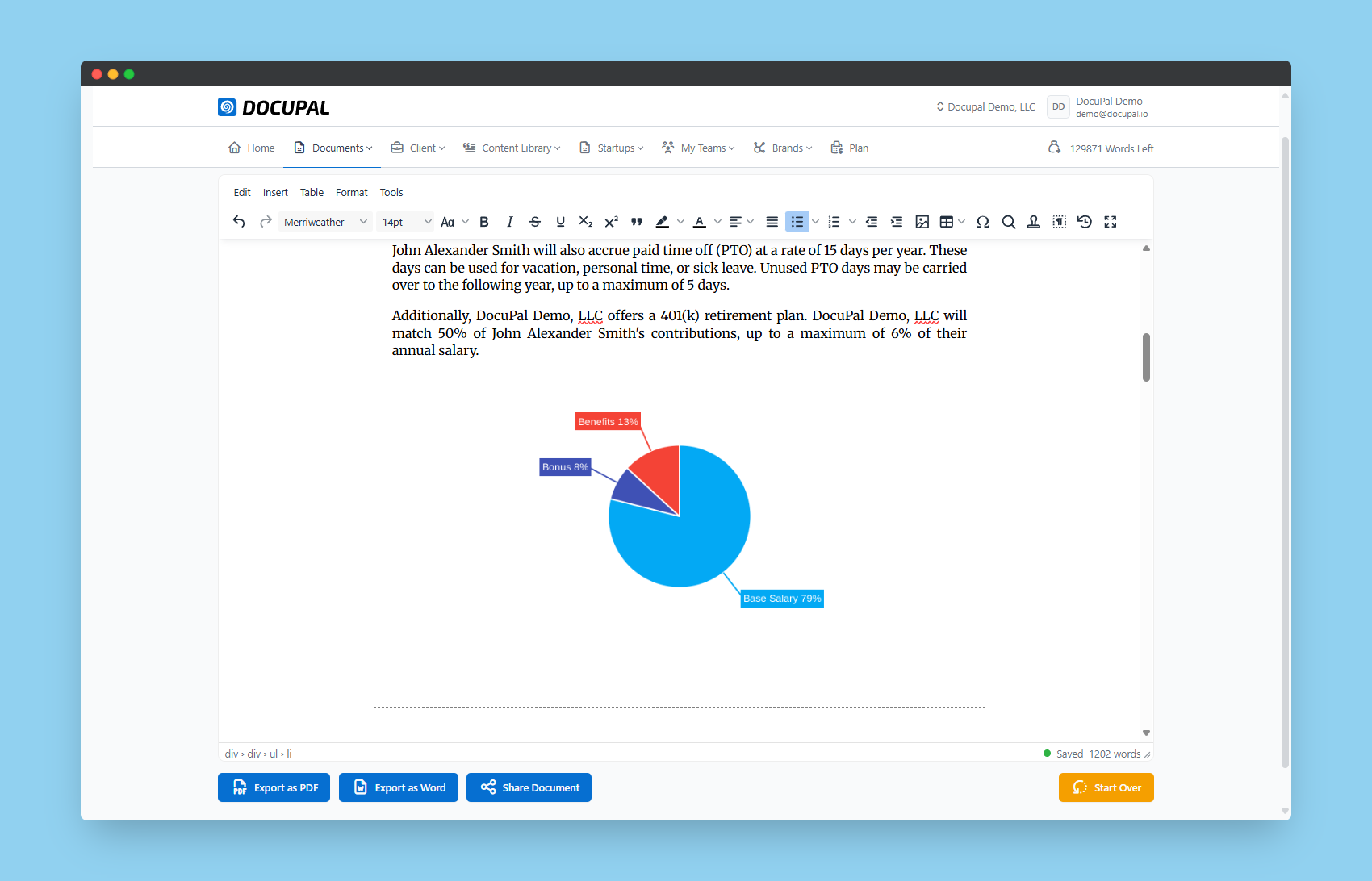
Task: Open the Insert menu
Action: [x=275, y=193]
